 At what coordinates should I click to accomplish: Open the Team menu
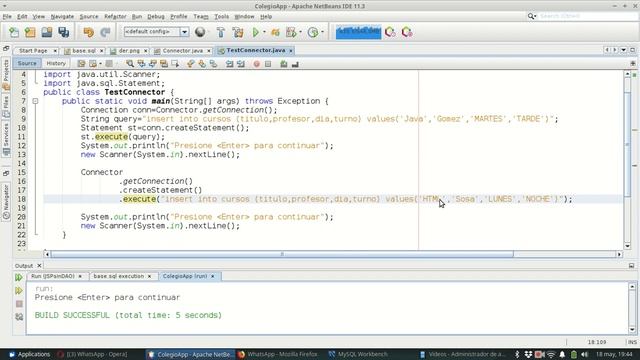tap(200, 16)
